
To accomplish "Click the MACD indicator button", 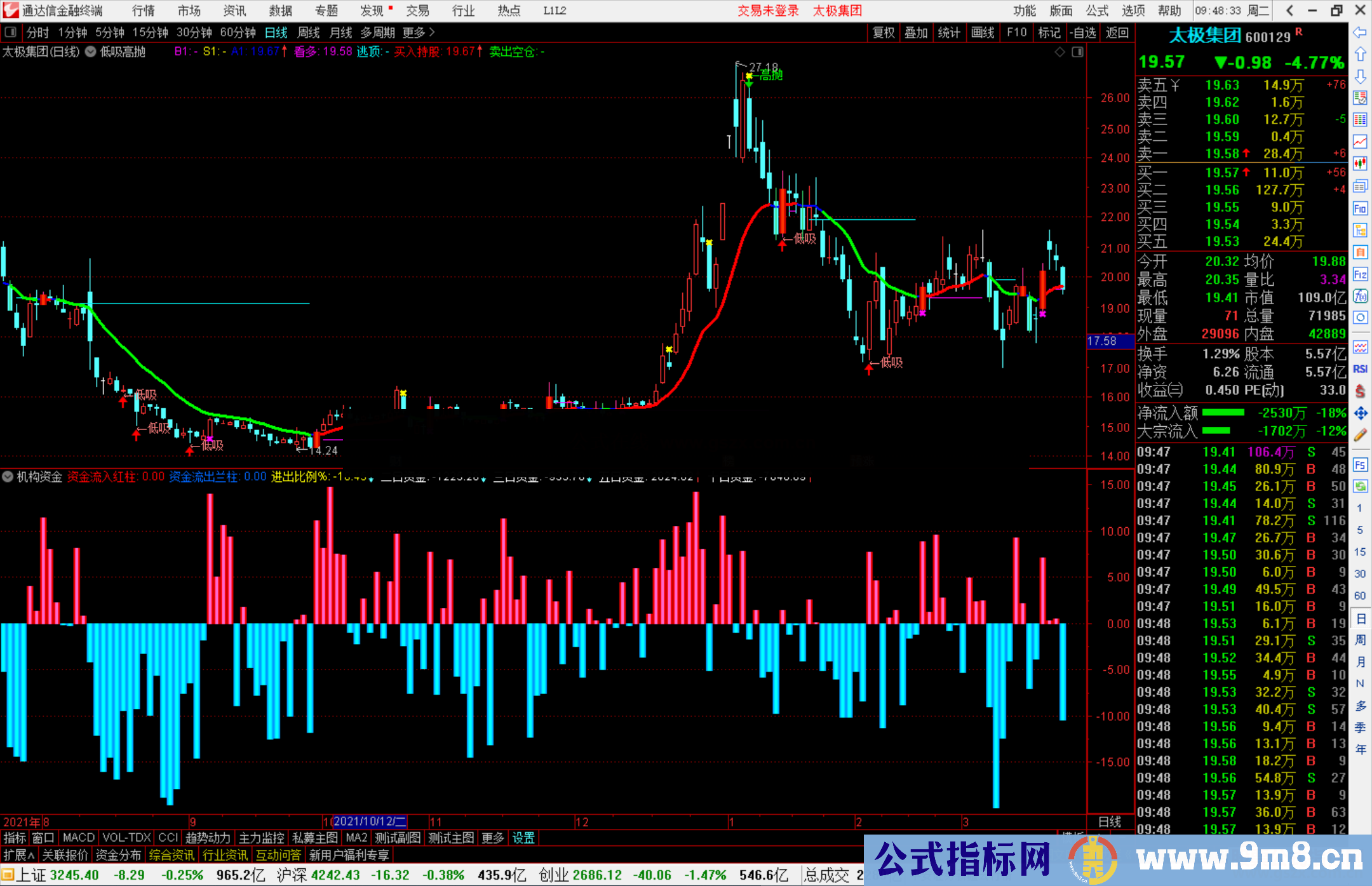I will pyautogui.click(x=79, y=838).
